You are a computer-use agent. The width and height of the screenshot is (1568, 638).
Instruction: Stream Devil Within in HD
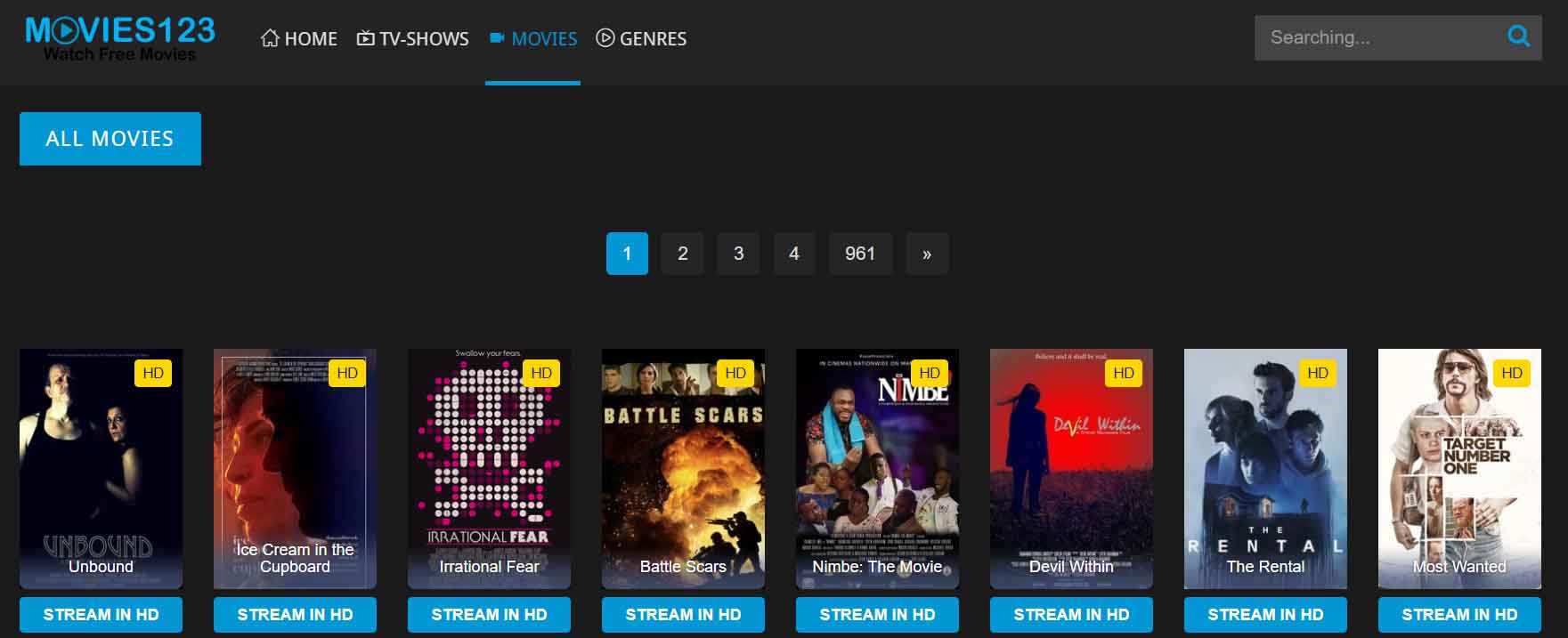[1071, 615]
